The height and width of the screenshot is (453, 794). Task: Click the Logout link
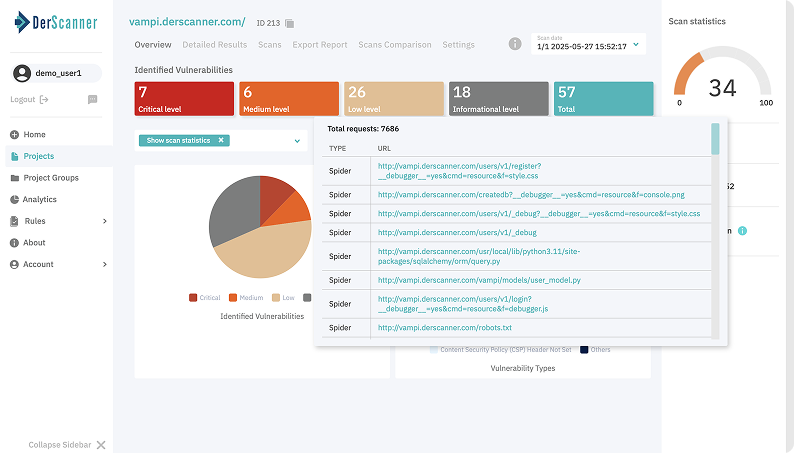[x=23, y=100]
